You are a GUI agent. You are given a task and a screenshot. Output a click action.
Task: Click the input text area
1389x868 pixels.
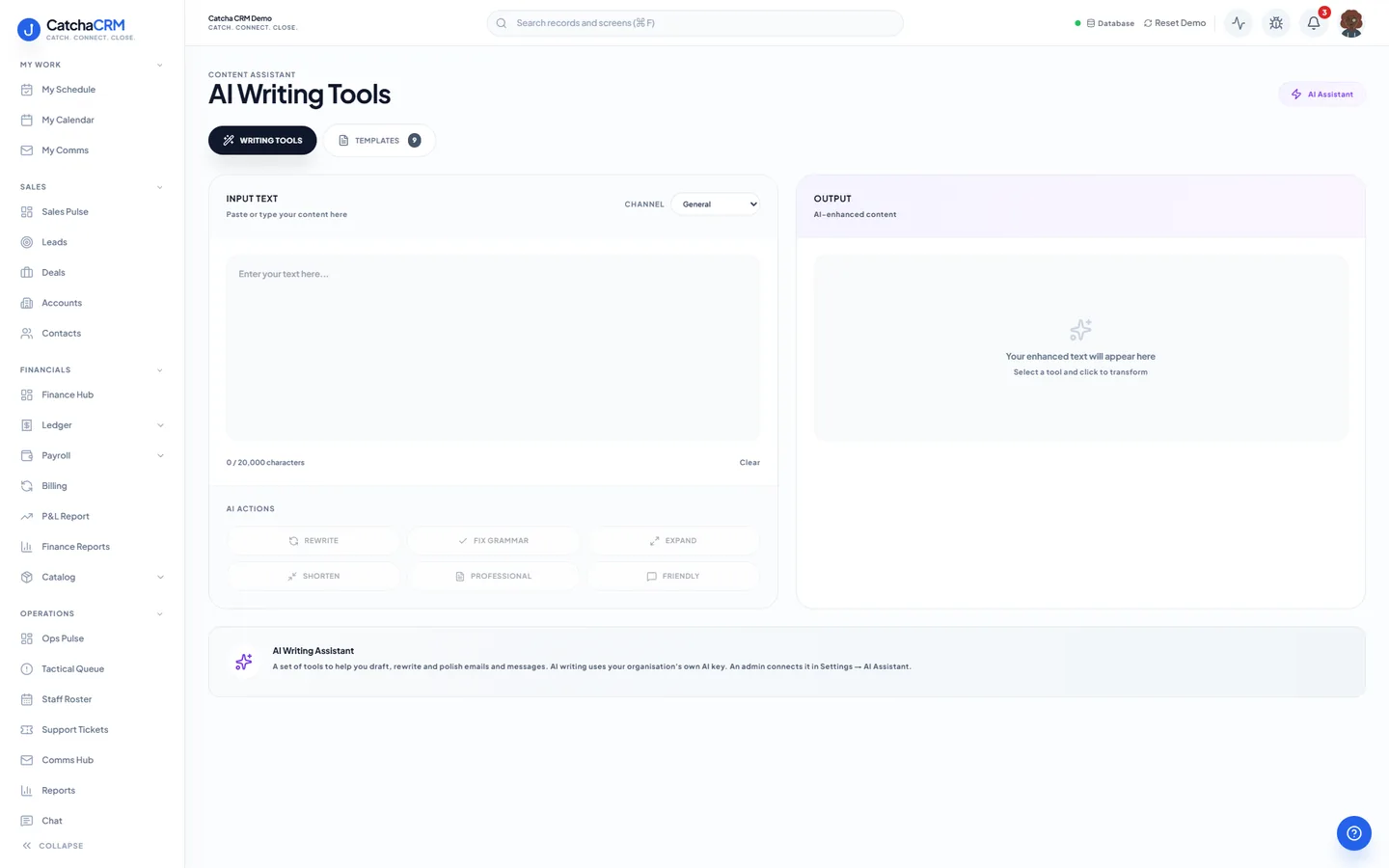tap(493, 348)
